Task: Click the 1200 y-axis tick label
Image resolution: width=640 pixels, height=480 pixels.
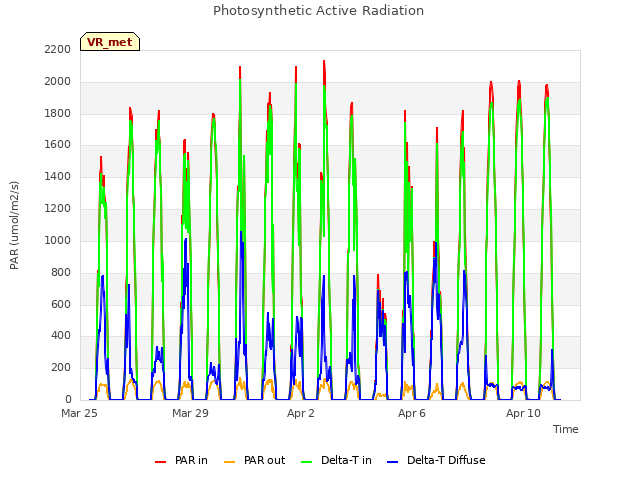Action: (58, 209)
